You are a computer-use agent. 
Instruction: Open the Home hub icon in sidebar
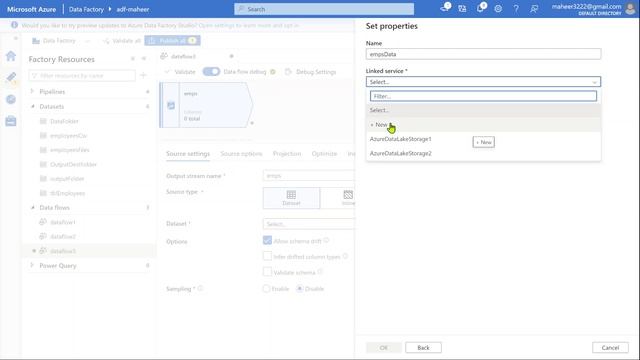tap(11, 56)
